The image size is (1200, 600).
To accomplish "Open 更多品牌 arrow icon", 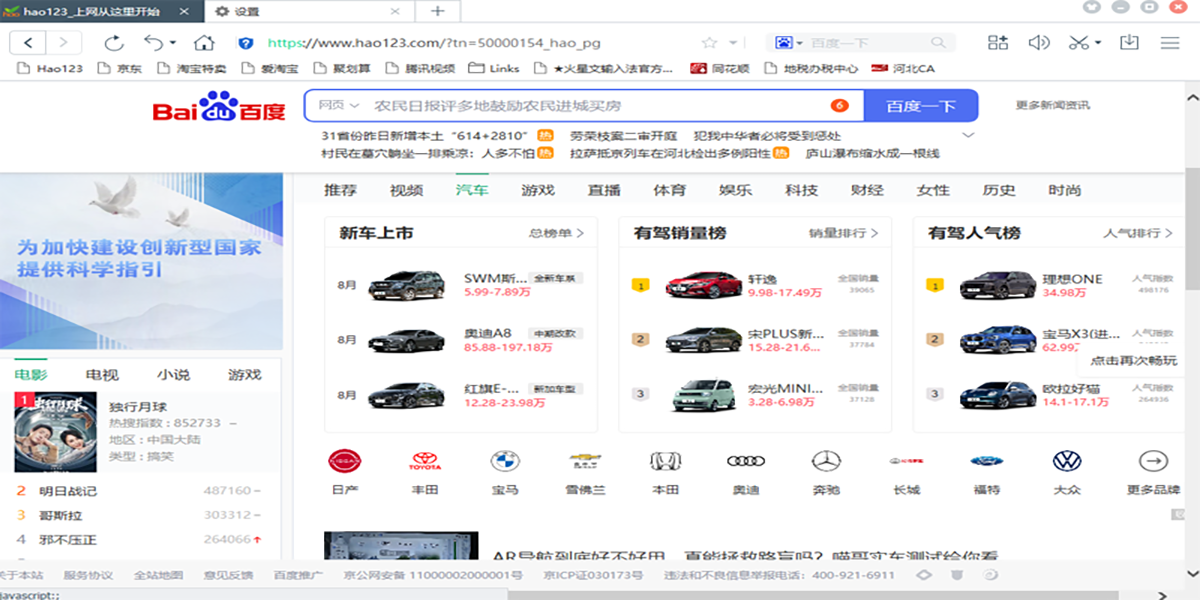I will [1153, 461].
